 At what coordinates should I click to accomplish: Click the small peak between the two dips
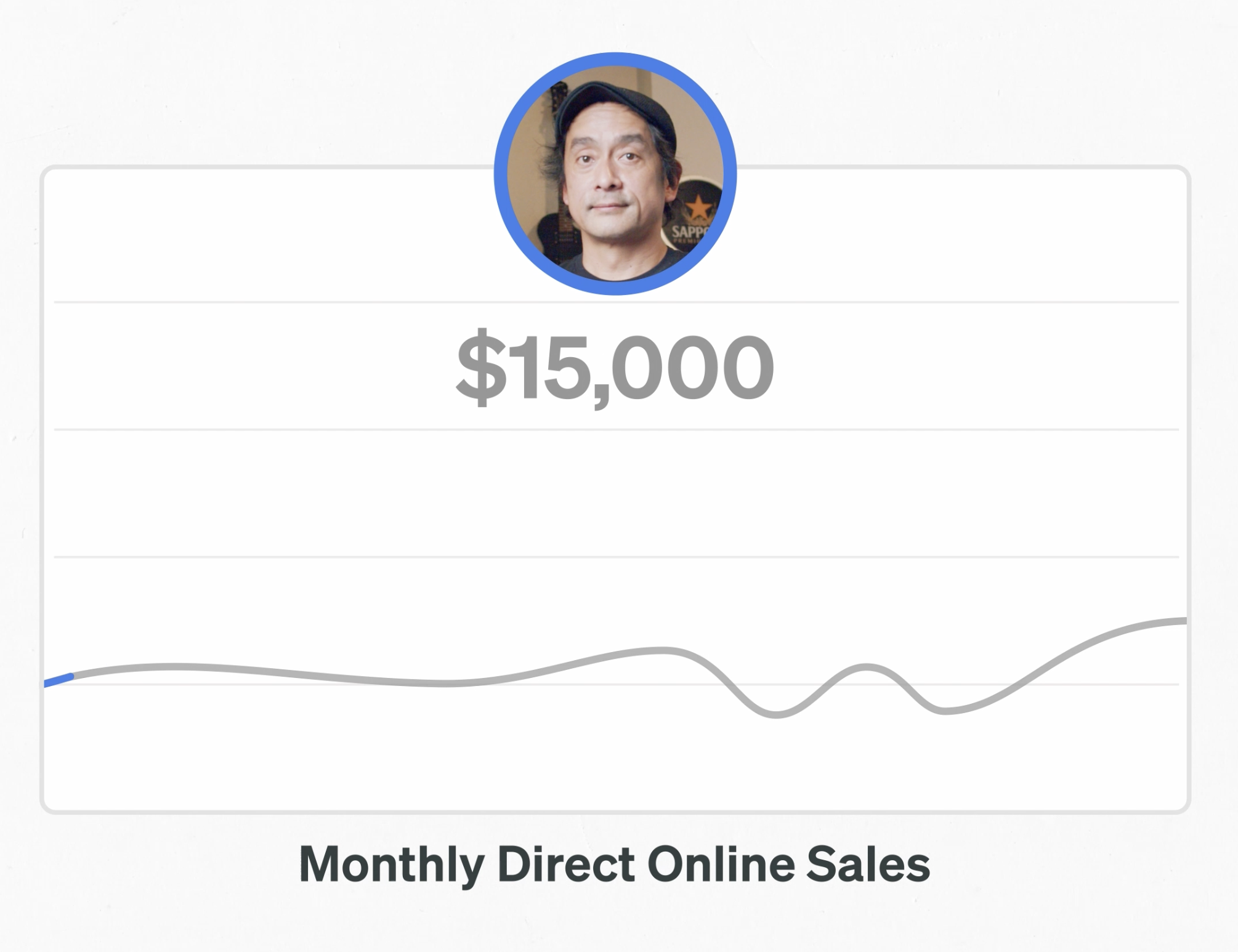[866, 667]
